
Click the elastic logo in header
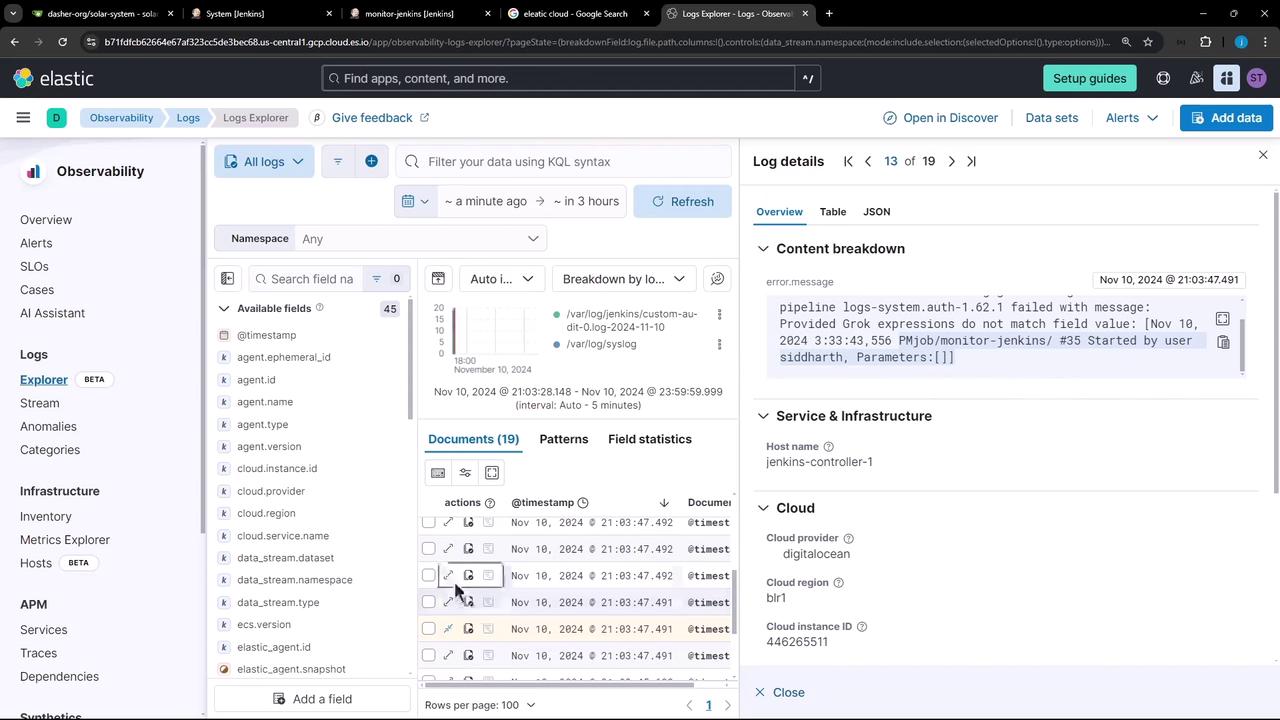(x=54, y=78)
